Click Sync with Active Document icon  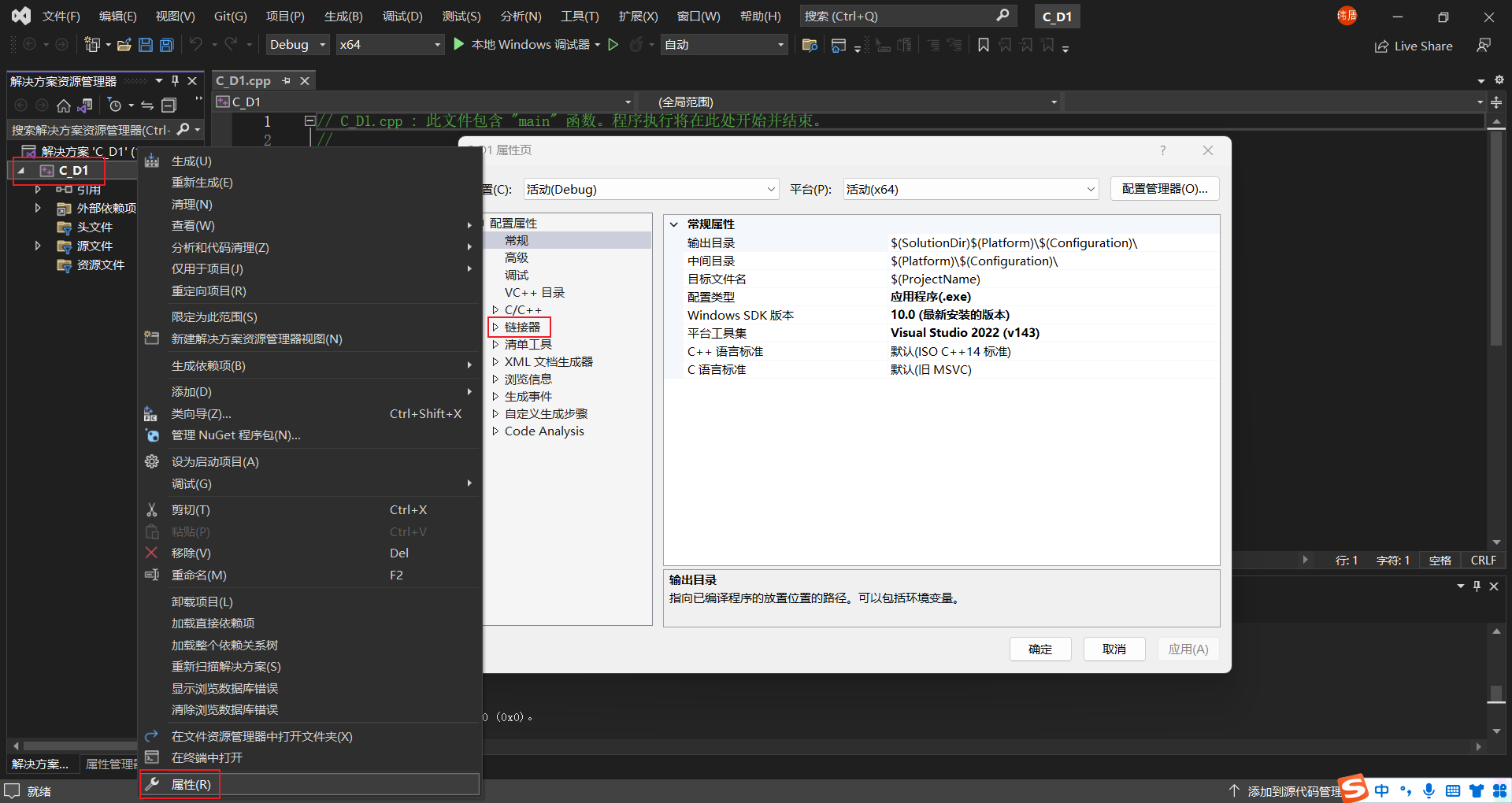point(147,105)
